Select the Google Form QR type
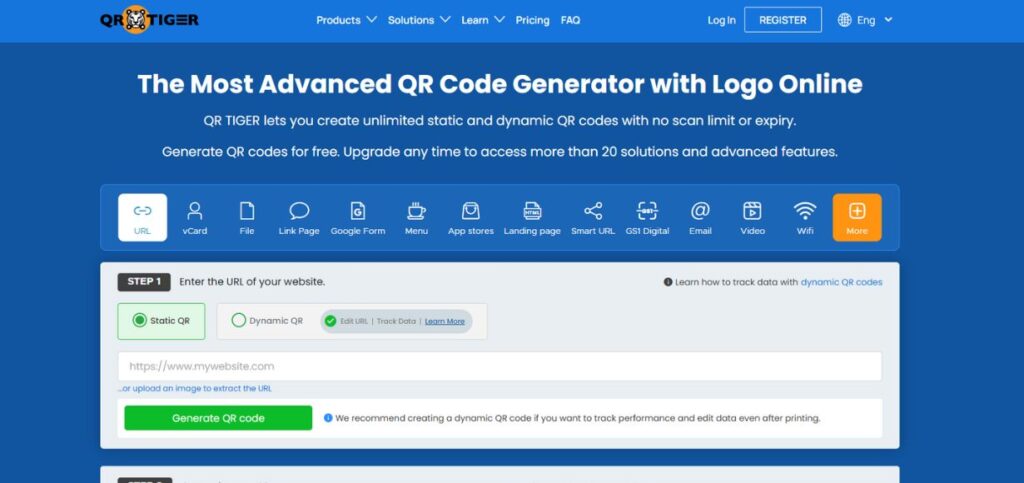This screenshot has height=483, width=1024. click(358, 217)
